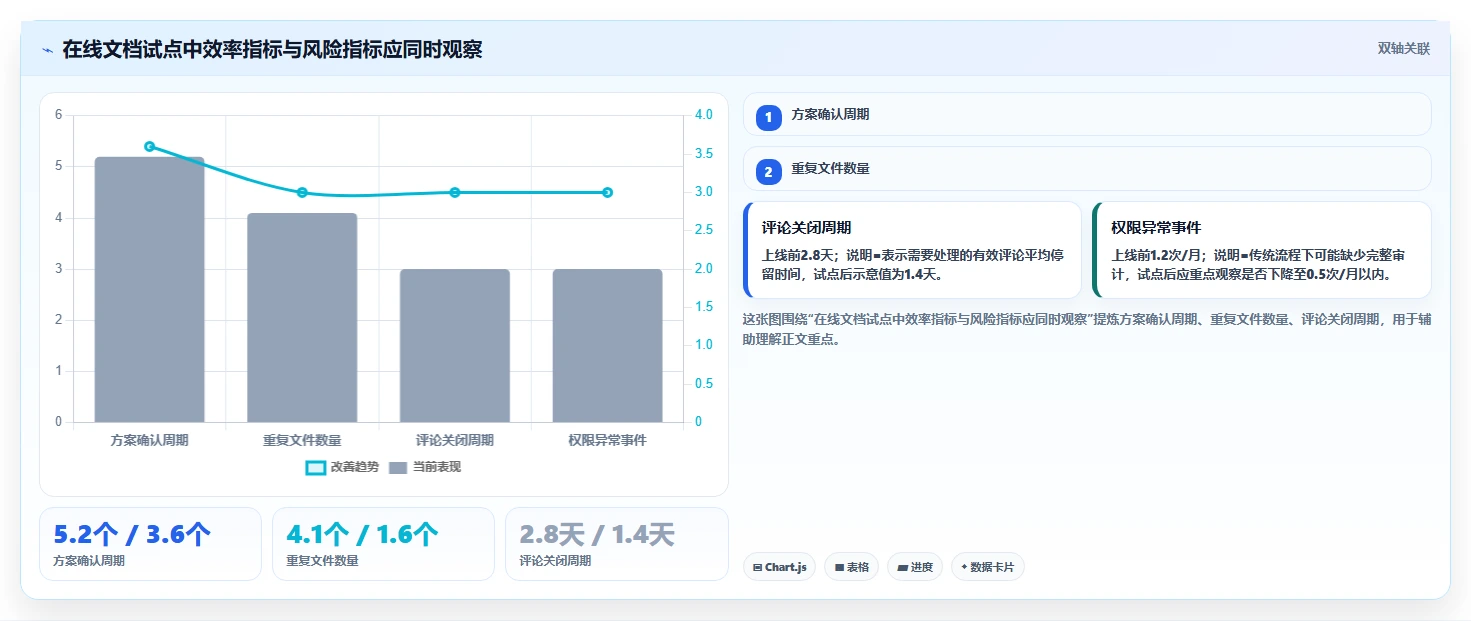Select the 进度 tag
The height and width of the screenshot is (621, 1471).
pyautogui.click(x=915, y=567)
